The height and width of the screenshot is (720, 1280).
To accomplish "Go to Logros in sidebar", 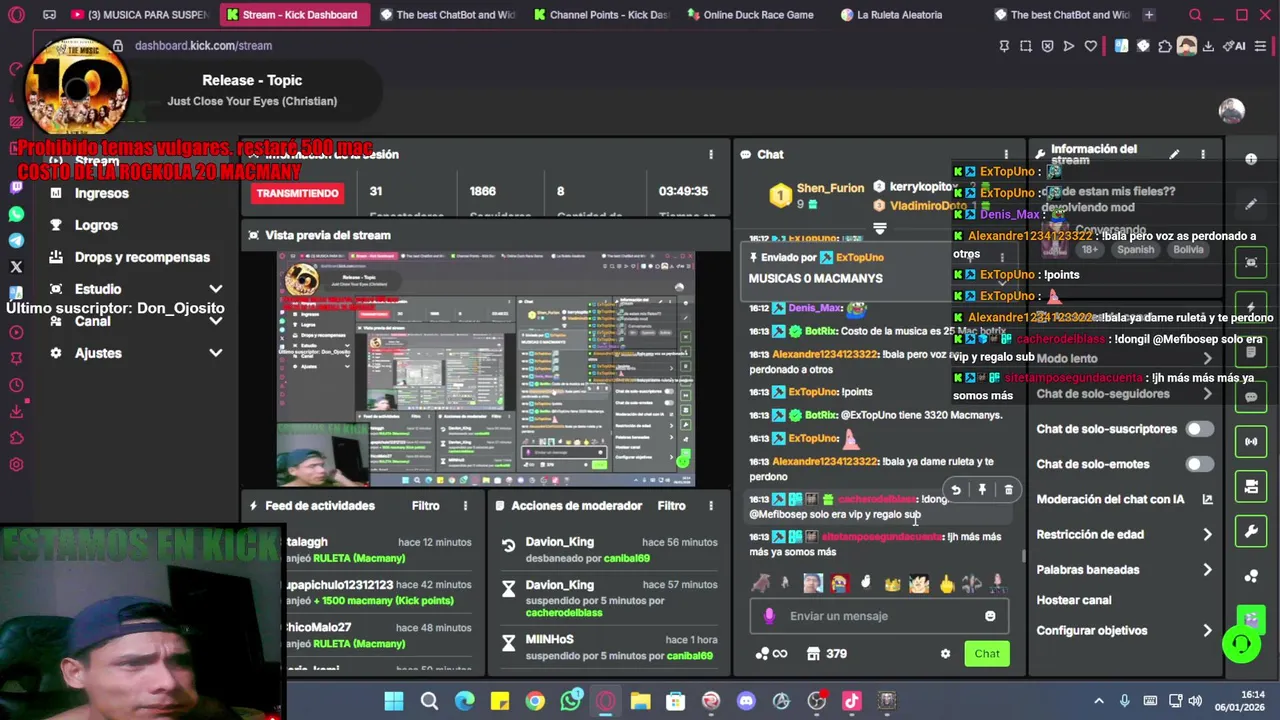I will (x=96, y=225).
